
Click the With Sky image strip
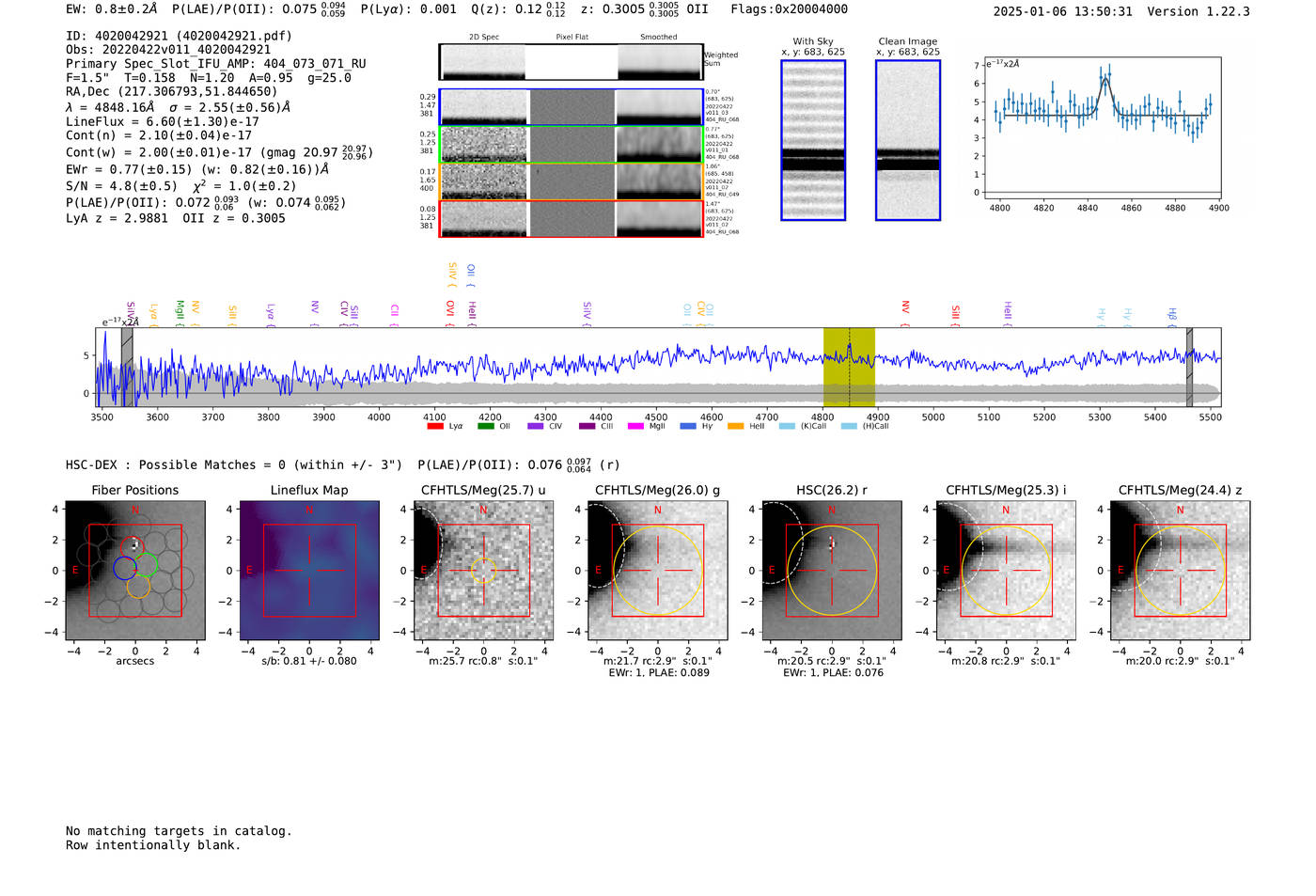coord(813,140)
